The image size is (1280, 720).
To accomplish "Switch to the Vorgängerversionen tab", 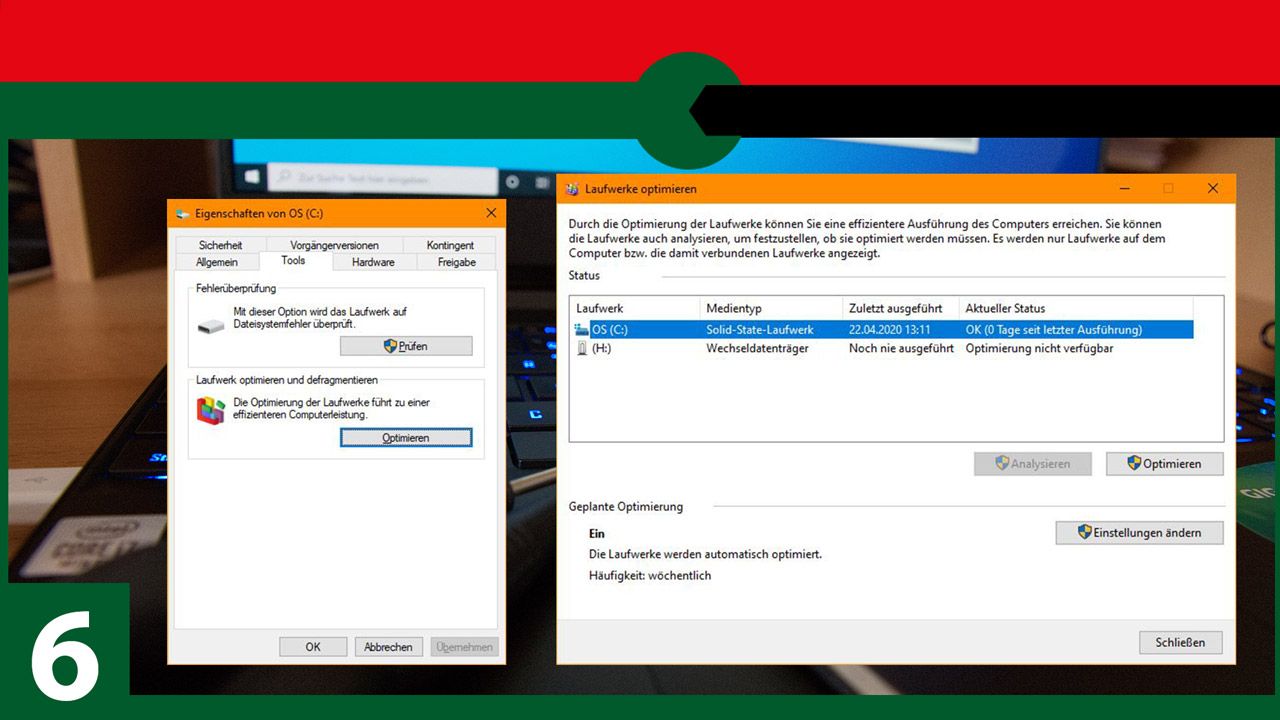I will pyautogui.click(x=333, y=244).
